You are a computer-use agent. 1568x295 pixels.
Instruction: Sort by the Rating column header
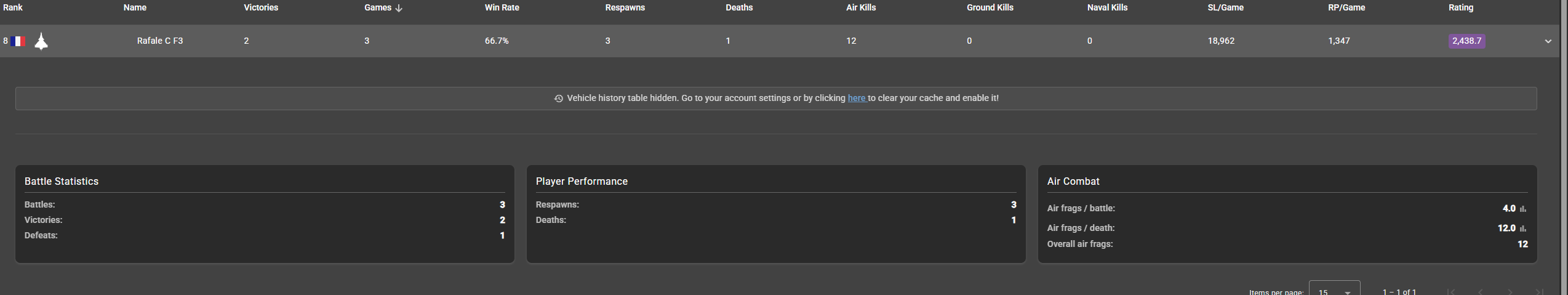pyautogui.click(x=1460, y=7)
